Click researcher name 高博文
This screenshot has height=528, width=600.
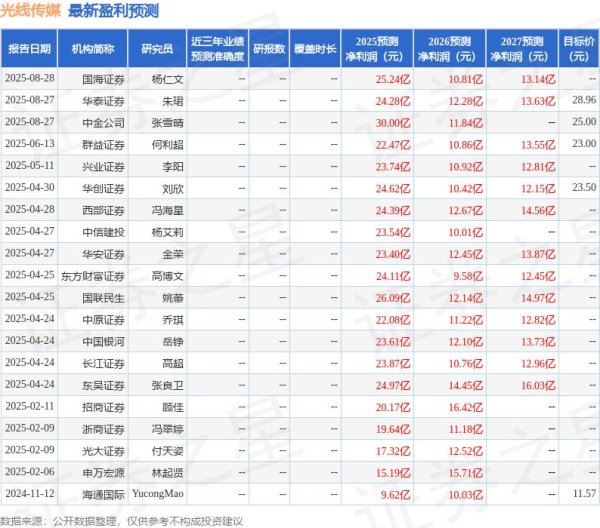click(168, 276)
